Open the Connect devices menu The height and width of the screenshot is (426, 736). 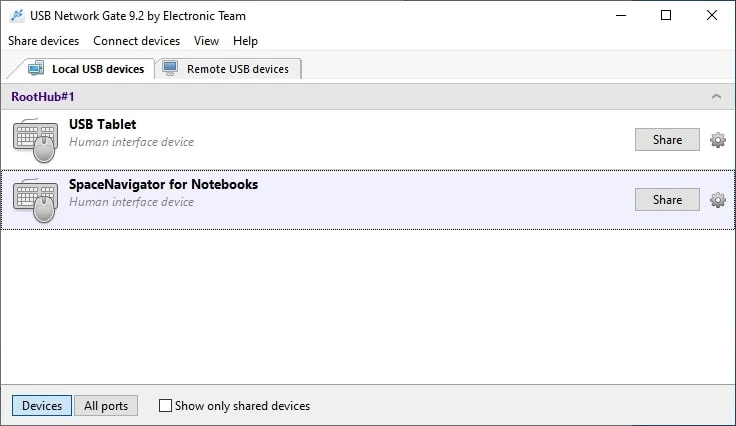tap(136, 41)
